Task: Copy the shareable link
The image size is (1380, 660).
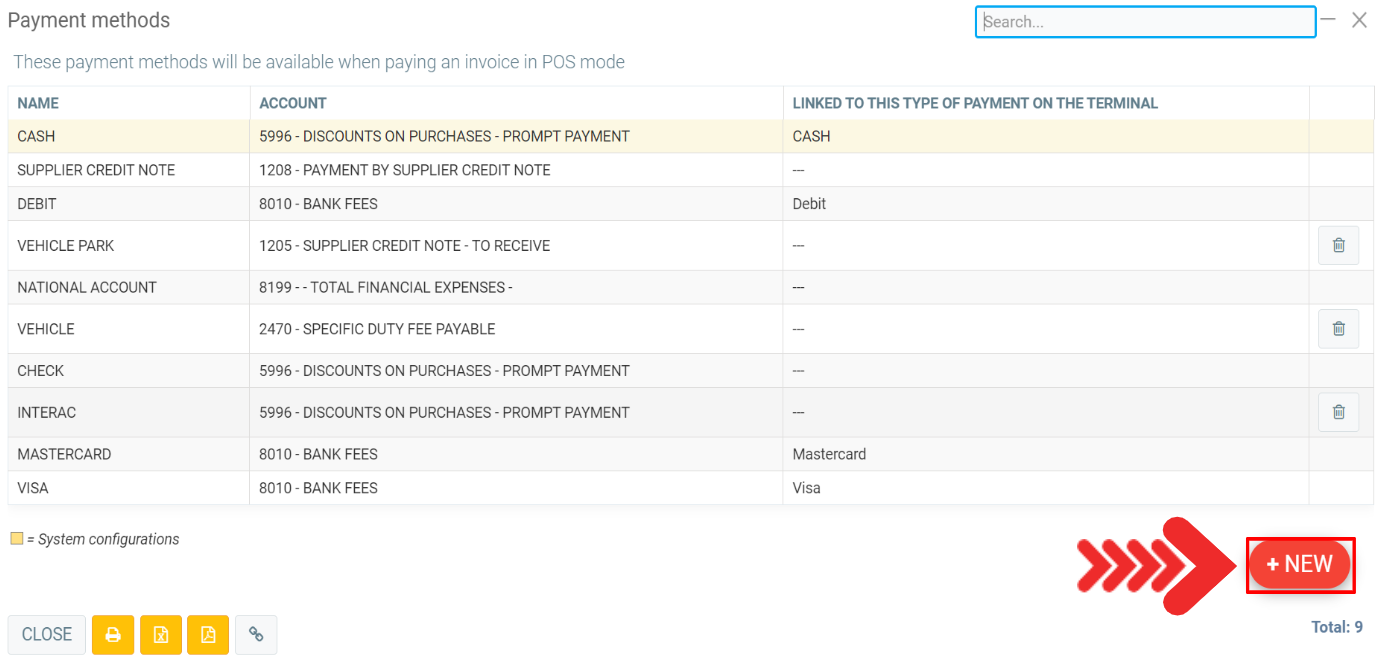Action: [256, 634]
